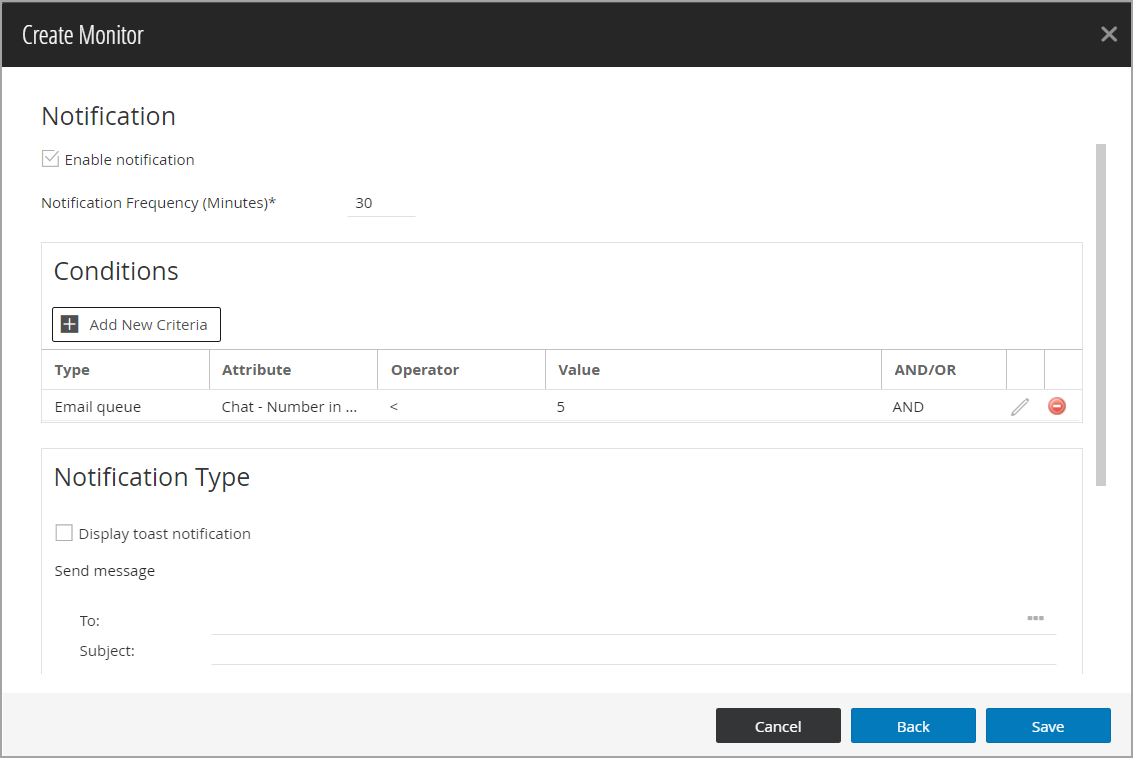Open address picker via ellipsis next to To field

[x=1035, y=618]
